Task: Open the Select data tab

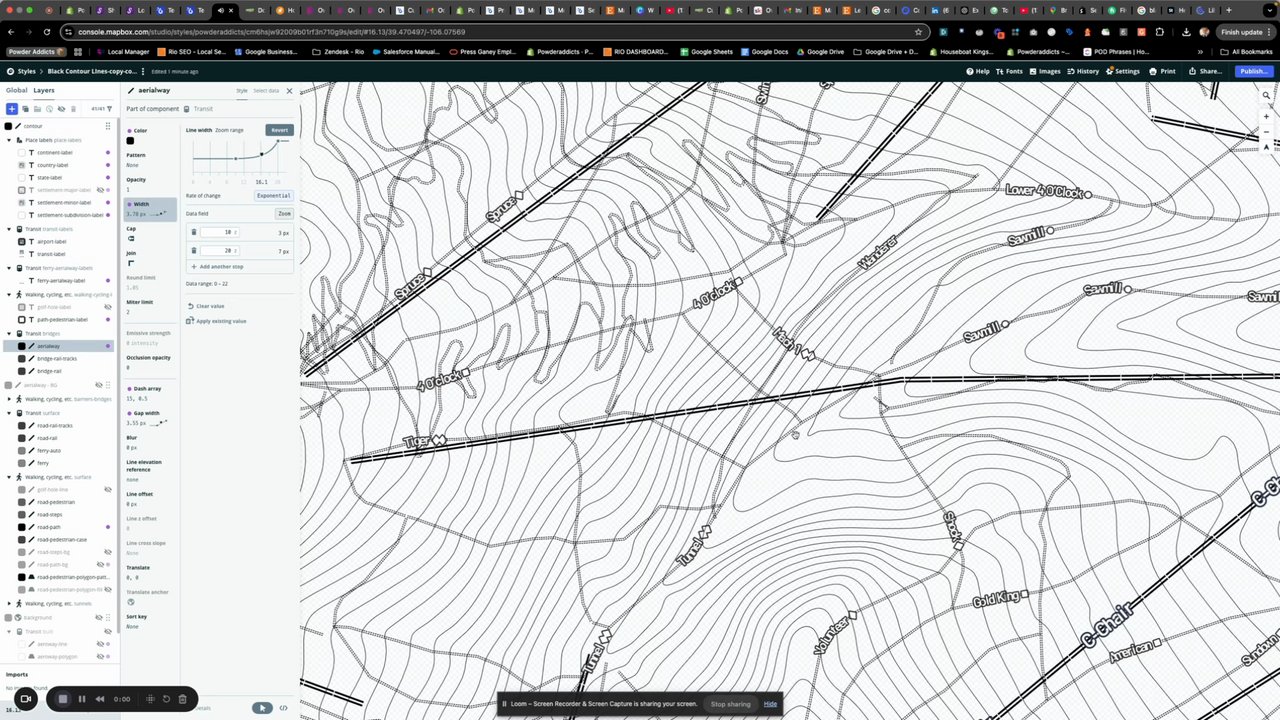Action: [266, 91]
